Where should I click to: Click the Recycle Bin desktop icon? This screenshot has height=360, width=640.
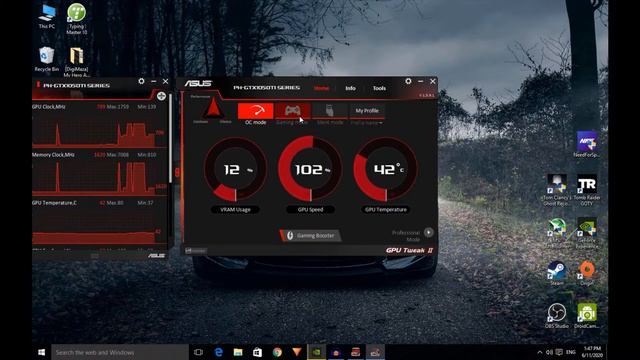coord(47,60)
